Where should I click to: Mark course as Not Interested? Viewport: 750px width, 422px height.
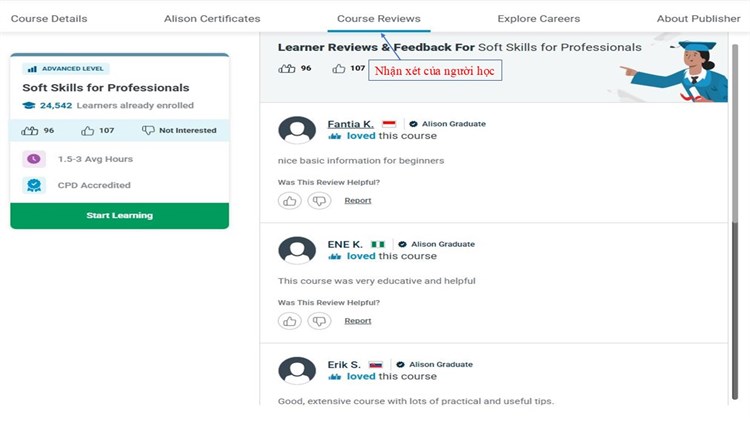coord(179,130)
